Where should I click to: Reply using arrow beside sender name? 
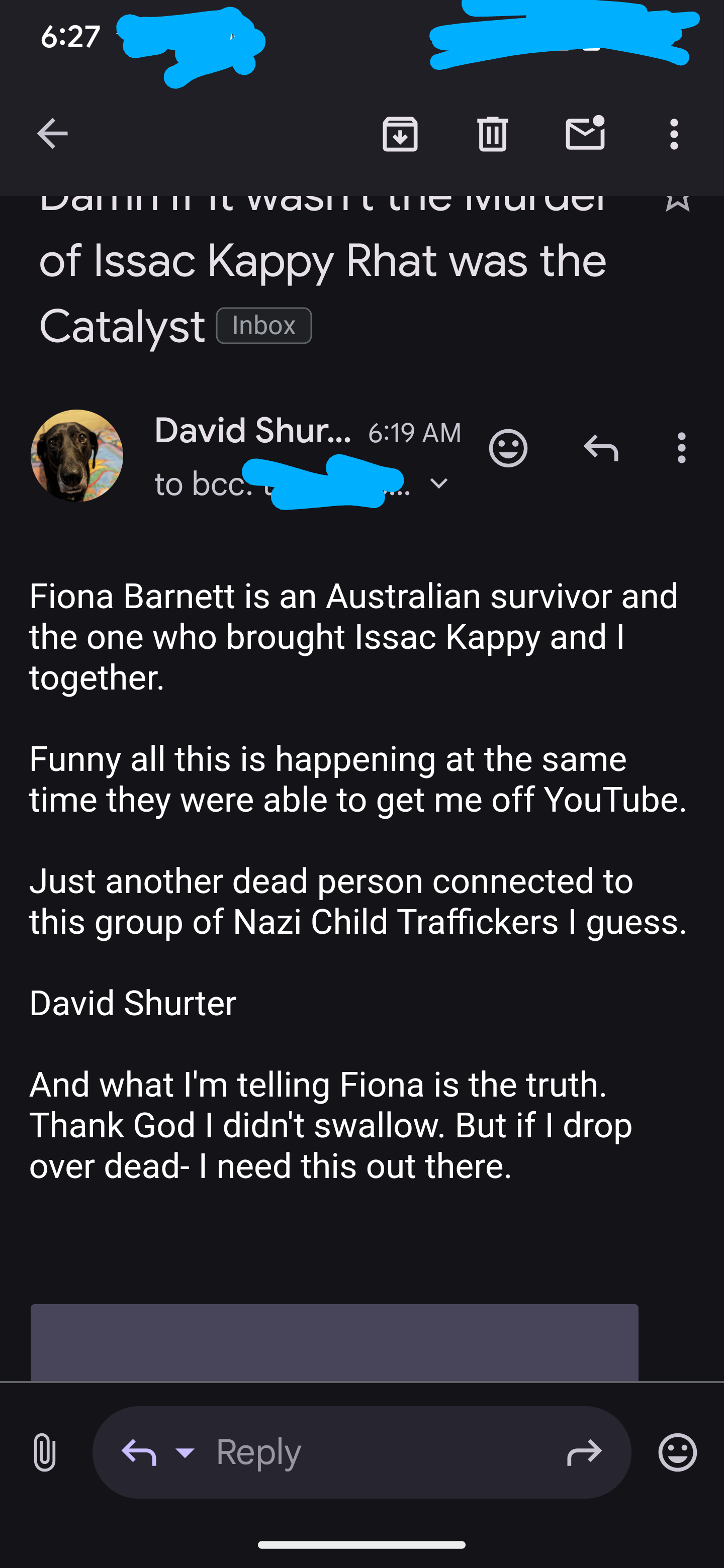point(601,449)
